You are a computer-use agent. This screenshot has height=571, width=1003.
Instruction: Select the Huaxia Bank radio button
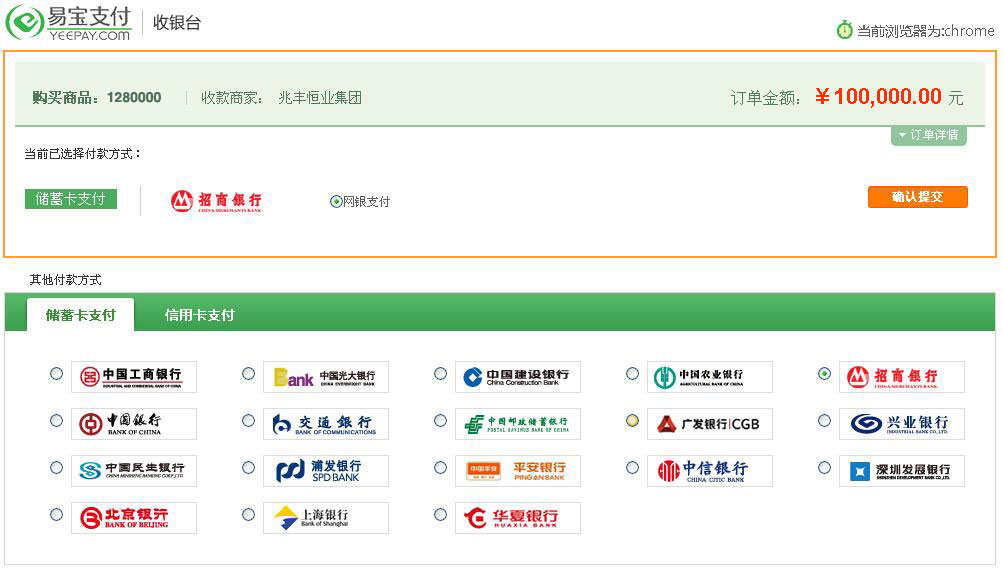click(x=440, y=515)
